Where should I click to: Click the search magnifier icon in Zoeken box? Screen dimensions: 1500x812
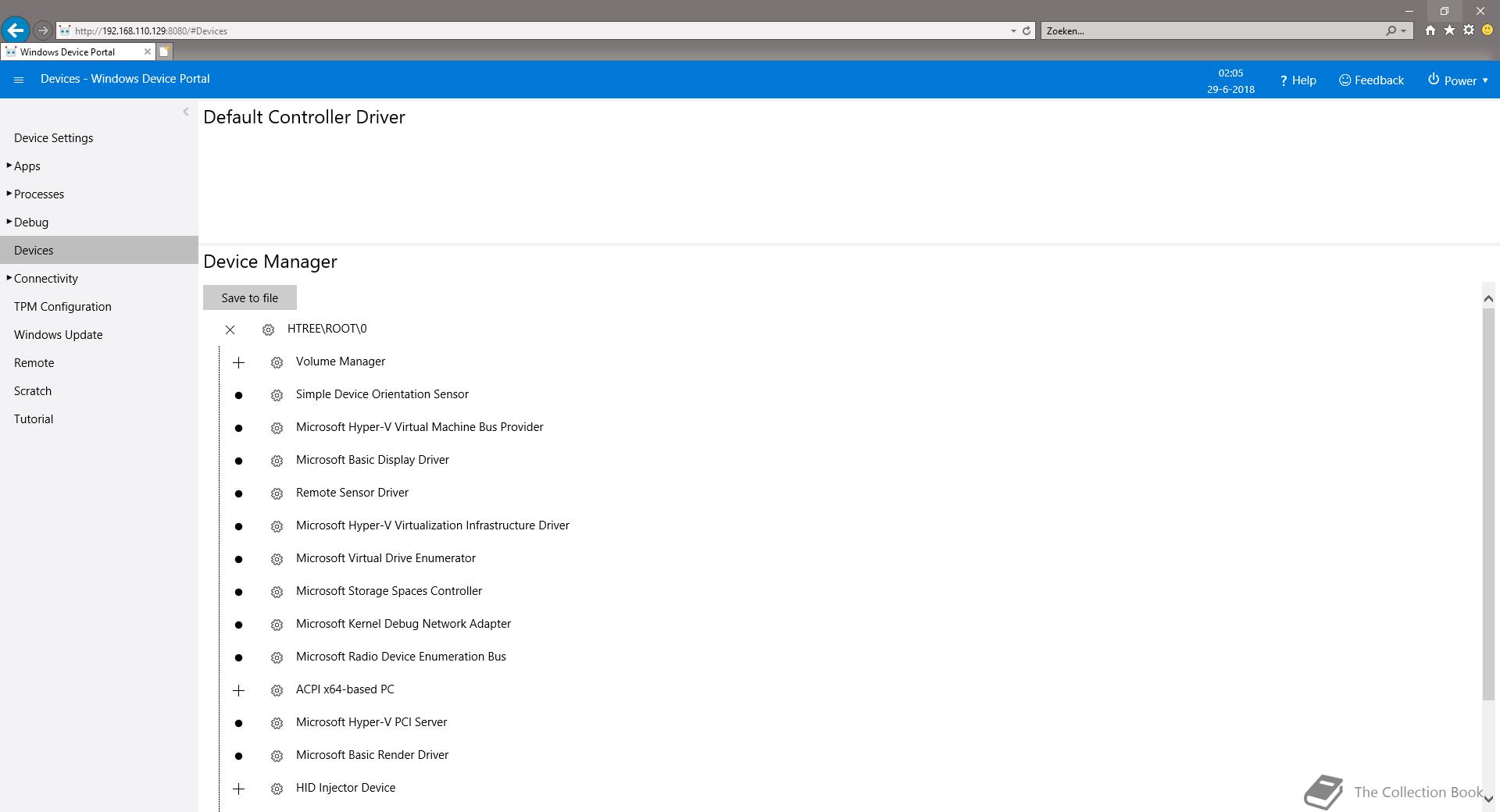[1391, 30]
